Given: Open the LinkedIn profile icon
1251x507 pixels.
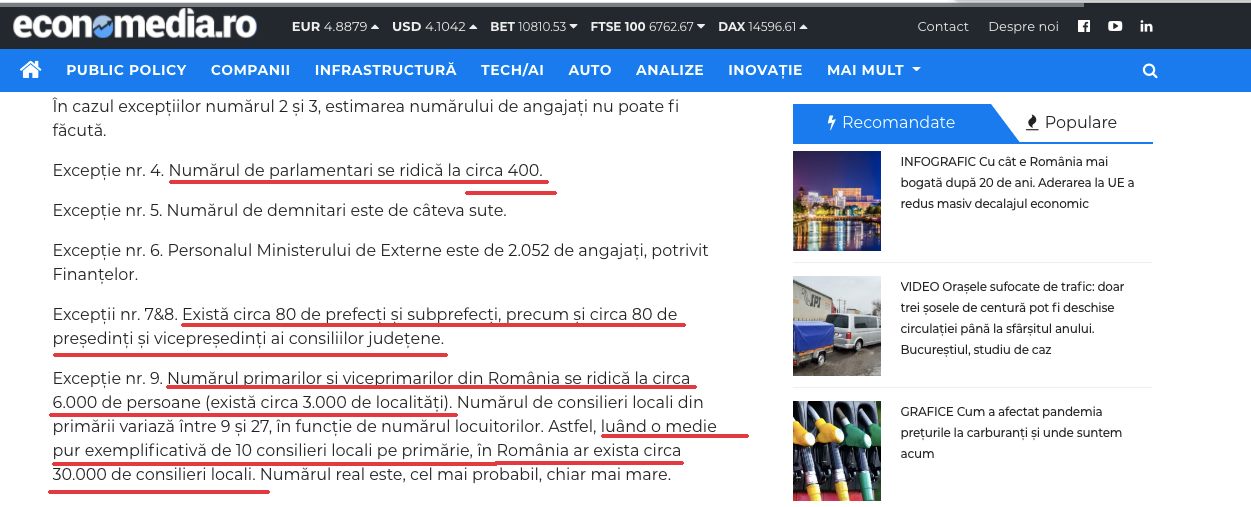Looking at the screenshot, I should [x=1146, y=27].
